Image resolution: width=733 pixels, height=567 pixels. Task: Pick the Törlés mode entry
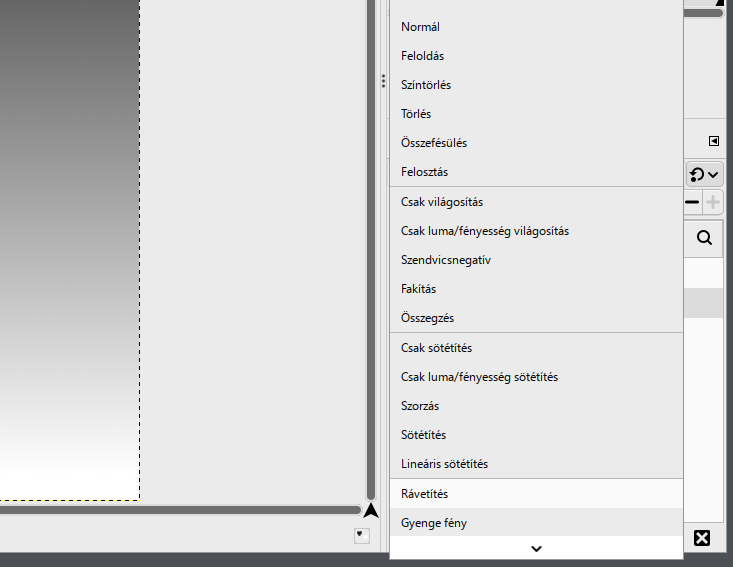point(536,114)
